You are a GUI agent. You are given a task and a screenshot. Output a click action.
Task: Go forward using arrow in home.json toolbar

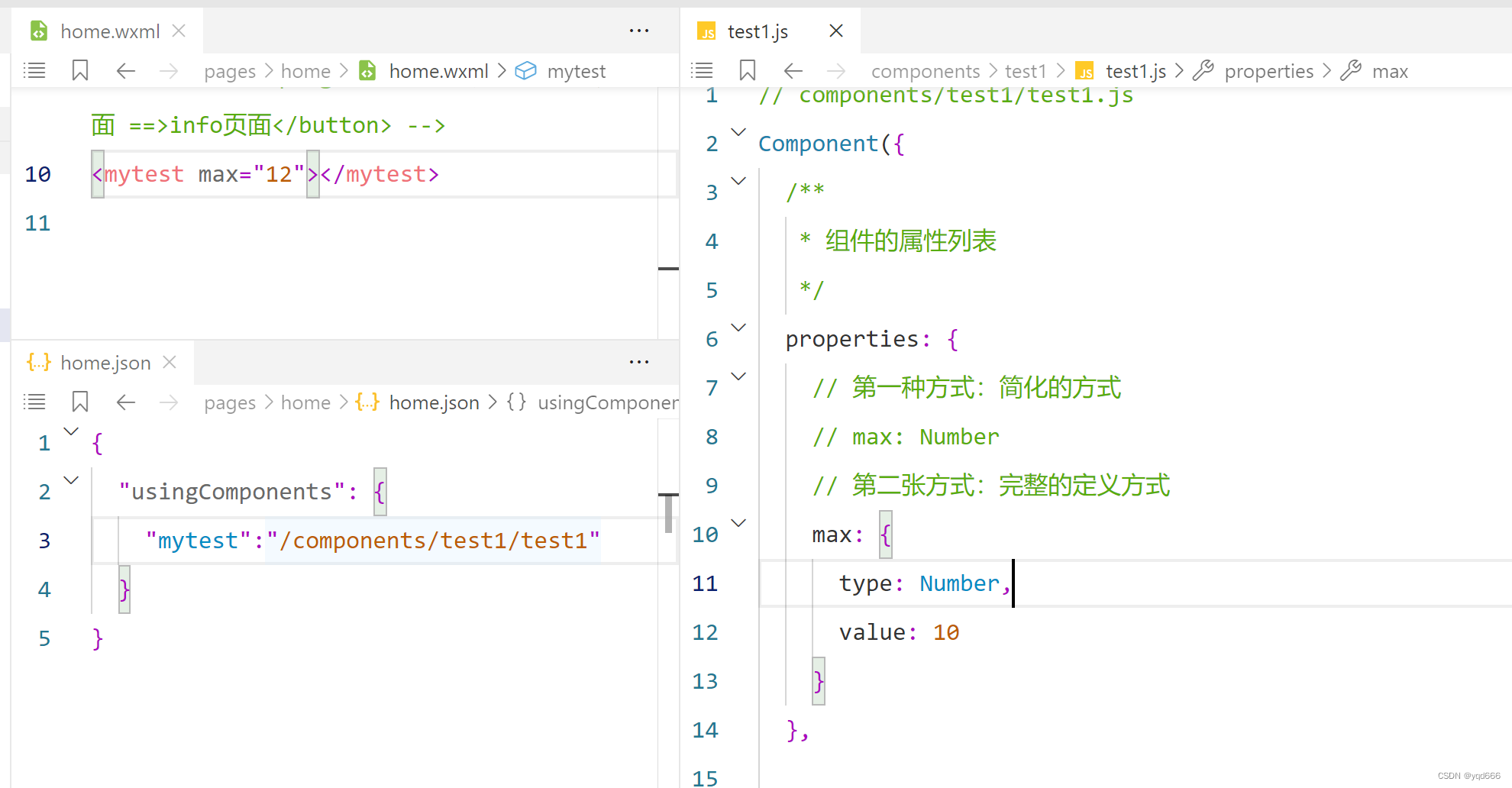click(168, 402)
